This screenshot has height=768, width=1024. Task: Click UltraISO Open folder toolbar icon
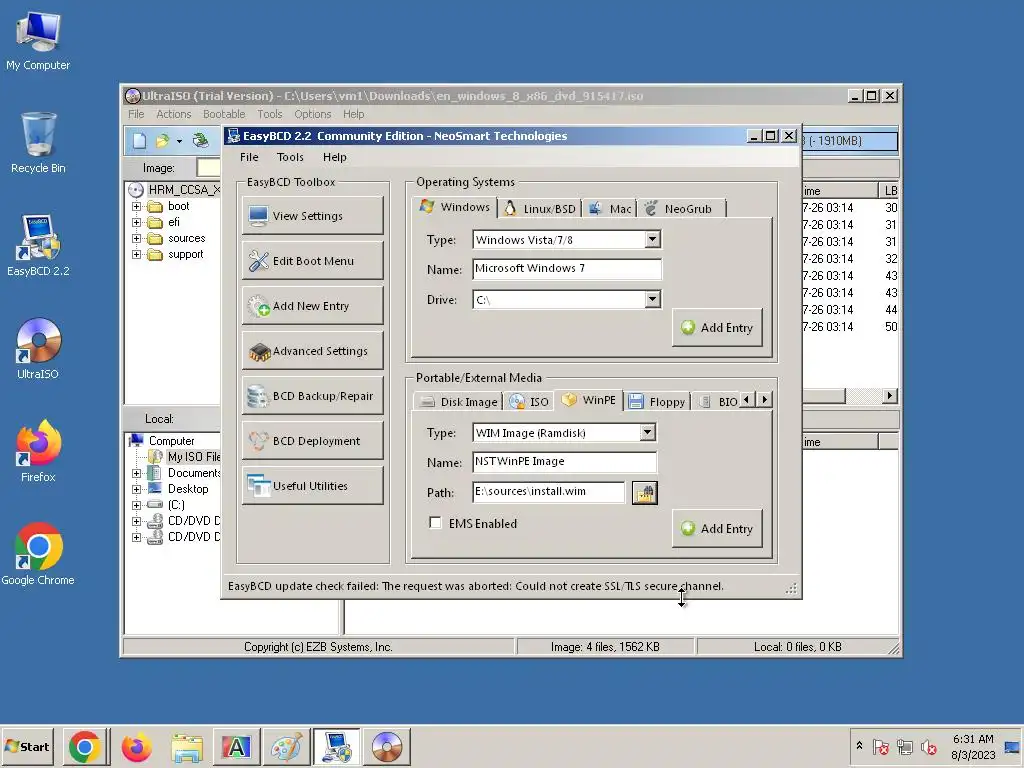click(162, 140)
